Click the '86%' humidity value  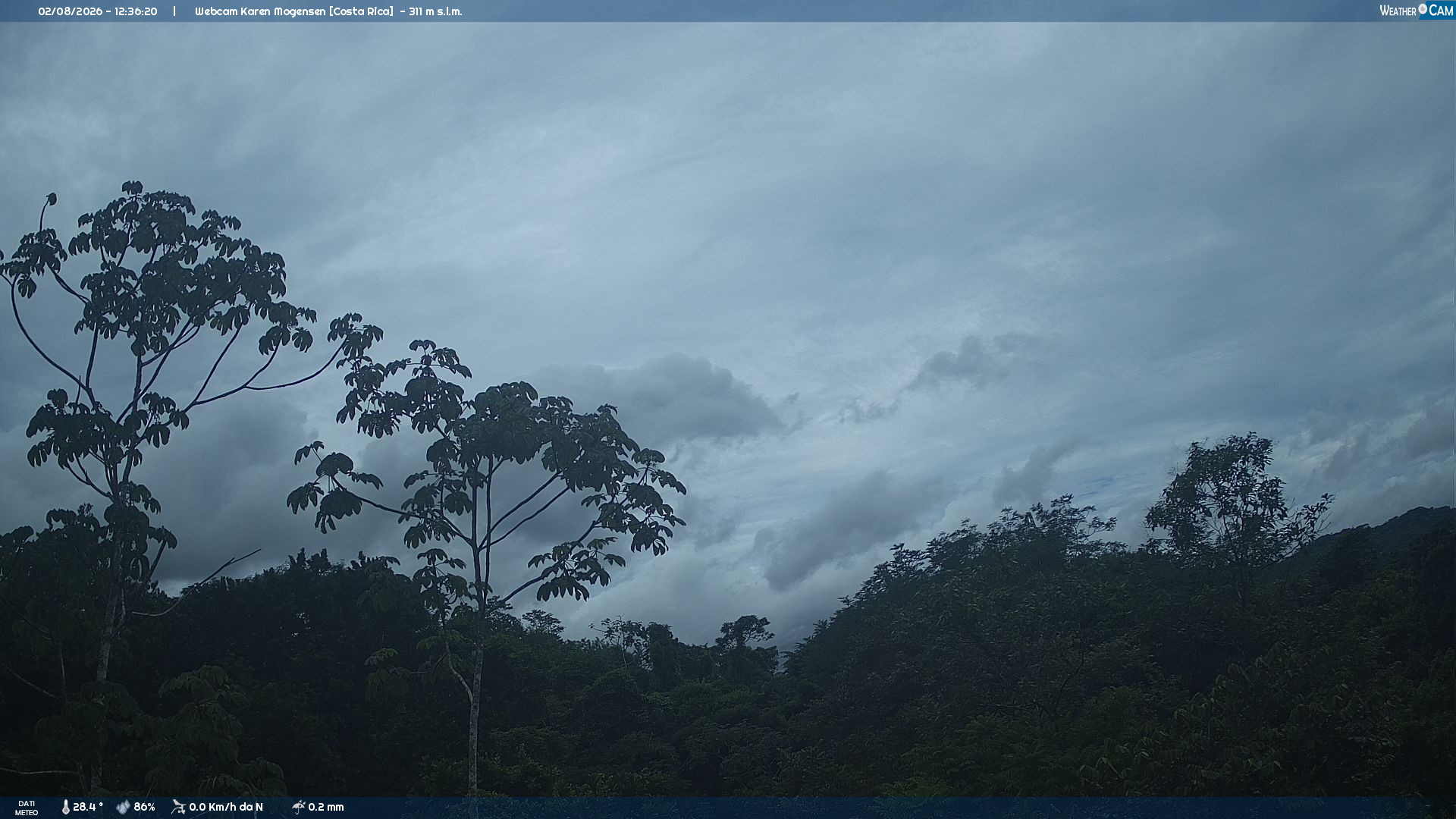coord(144,807)
